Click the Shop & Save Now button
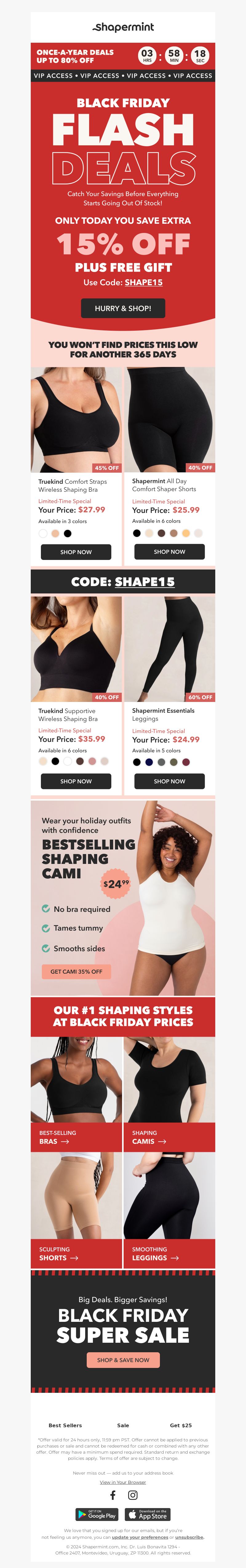Screen dimensions: 246x1568 coord(123,1360)
